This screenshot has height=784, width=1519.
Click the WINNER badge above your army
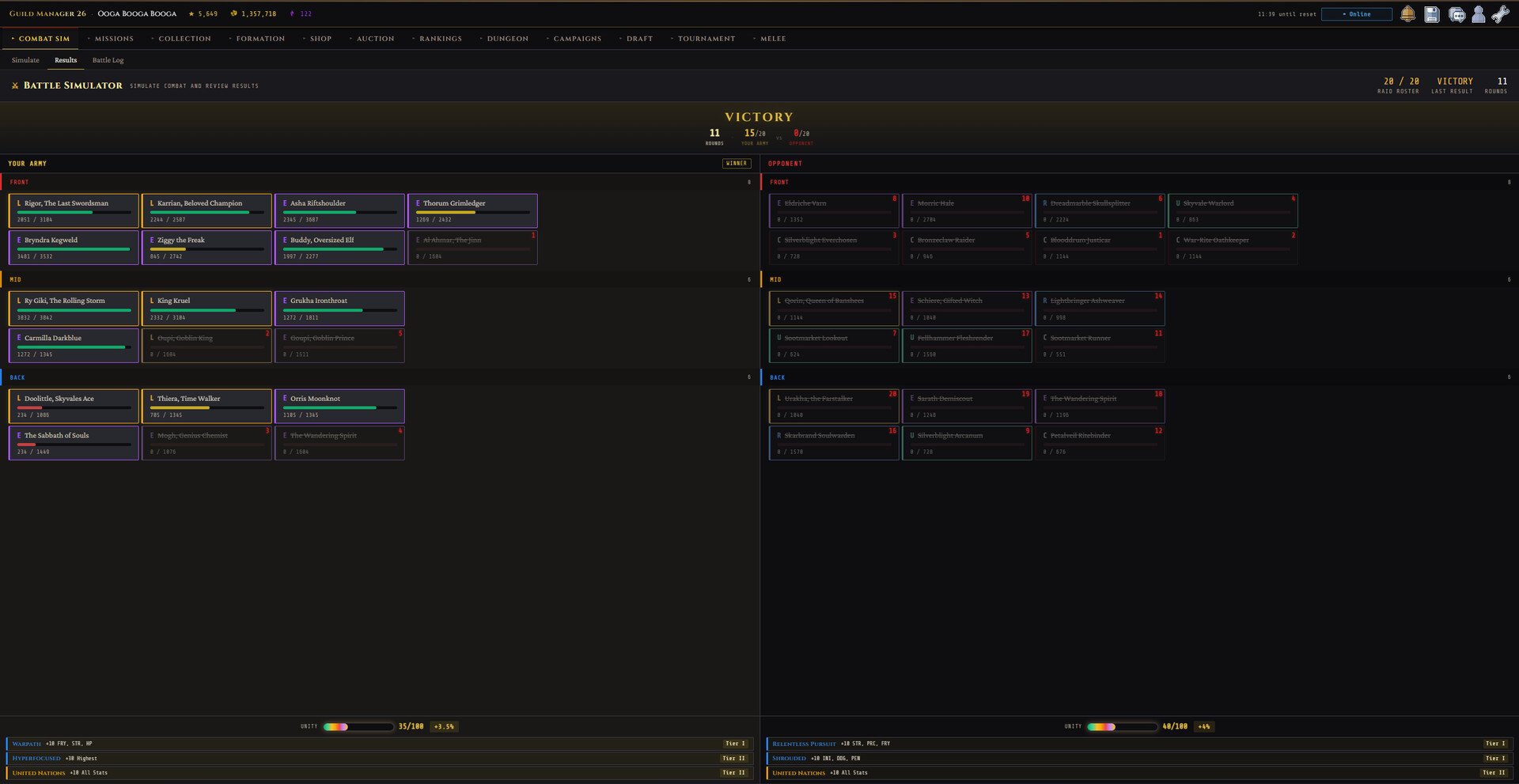click(x=737, y=163)
